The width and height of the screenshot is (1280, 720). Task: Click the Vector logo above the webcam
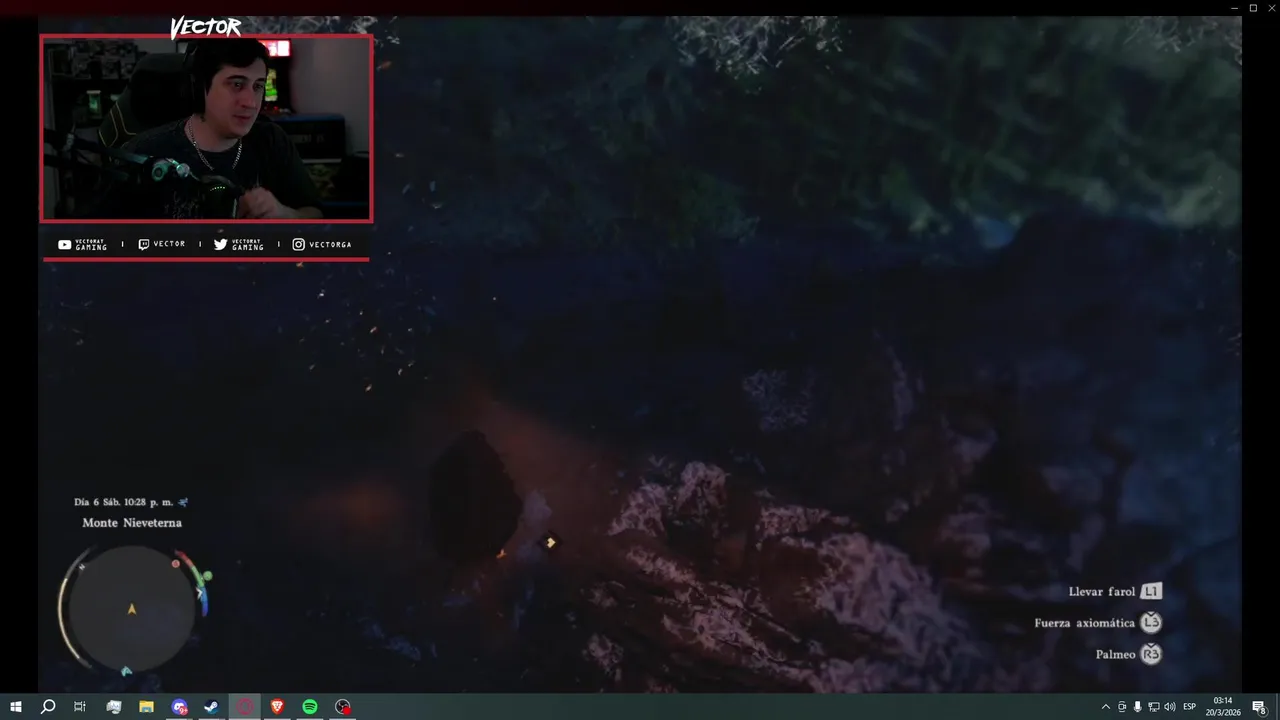pos(205,28)
